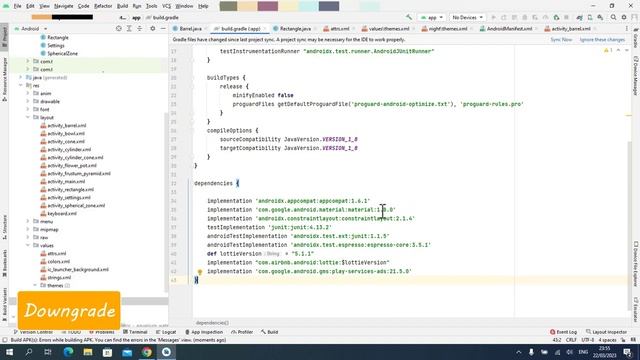640x360 pixels.
Task: Open Chrome from the taskbar
Action: click(x=147, y=352)
